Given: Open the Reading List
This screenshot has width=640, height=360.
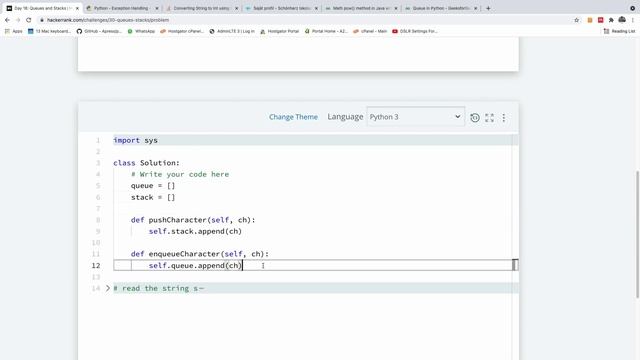Looking at the screenshot, I should [619, 31].
